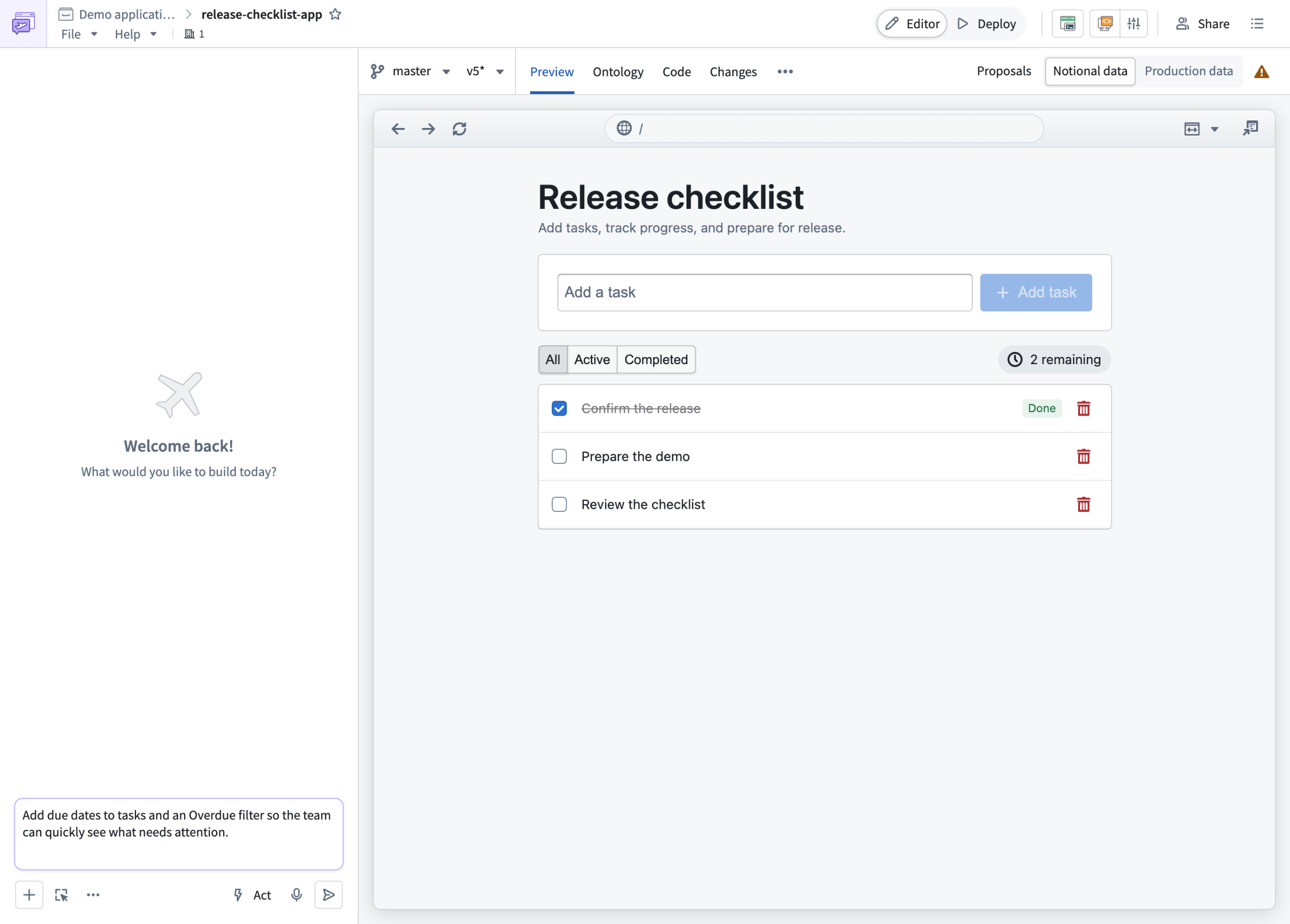Screen dimensions: 1290x924
Task: Click the git branch icon next to master
Action: click(377, 71)
